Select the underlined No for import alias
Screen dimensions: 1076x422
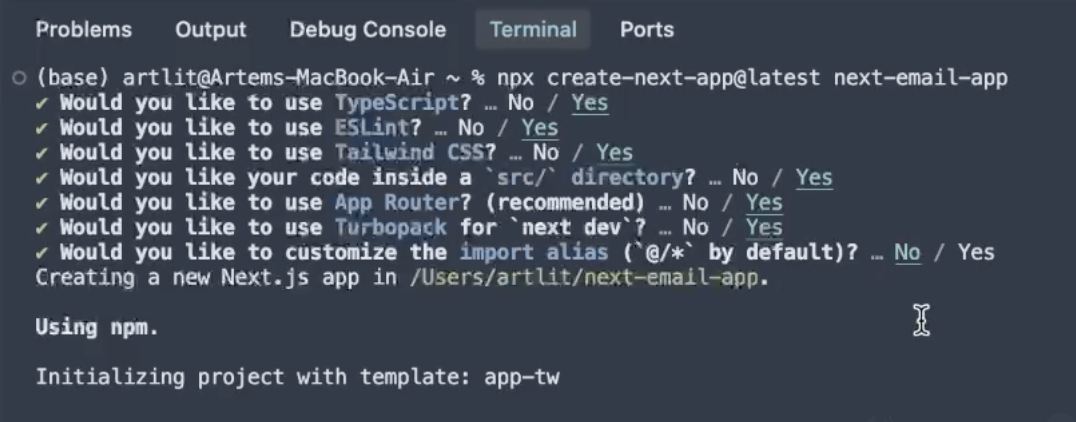(x=907, y=253)
